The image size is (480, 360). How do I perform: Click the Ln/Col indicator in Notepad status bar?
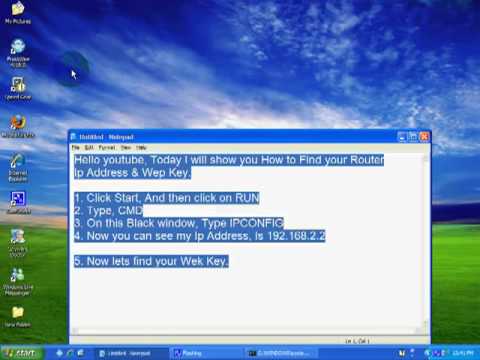357,341
